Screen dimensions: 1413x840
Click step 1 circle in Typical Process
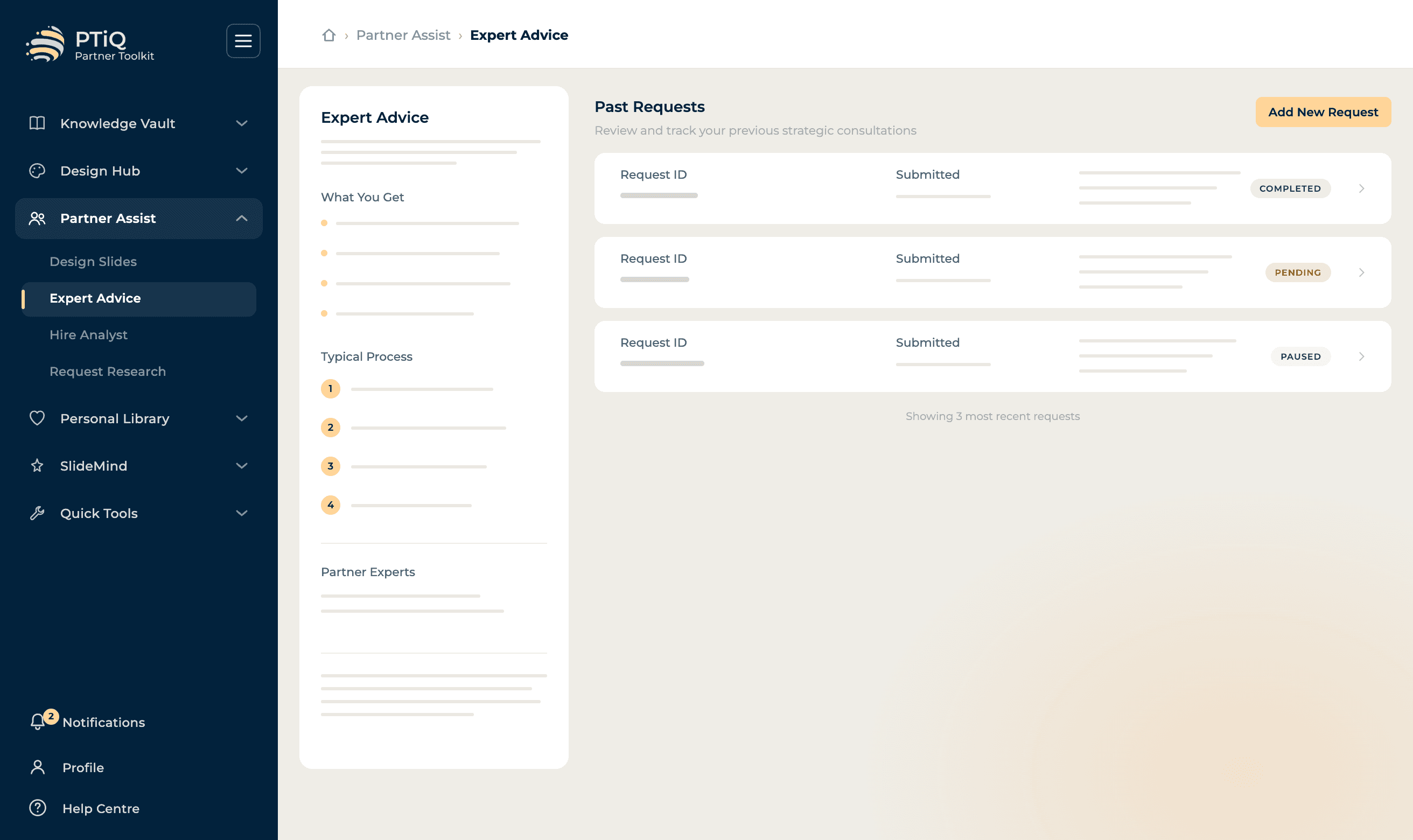(x=331, y=389)
